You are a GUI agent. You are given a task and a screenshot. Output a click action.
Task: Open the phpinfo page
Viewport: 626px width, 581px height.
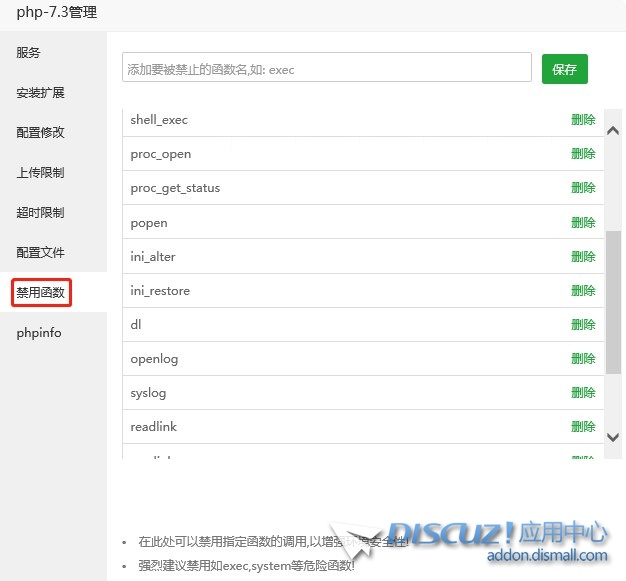(39, 333)
